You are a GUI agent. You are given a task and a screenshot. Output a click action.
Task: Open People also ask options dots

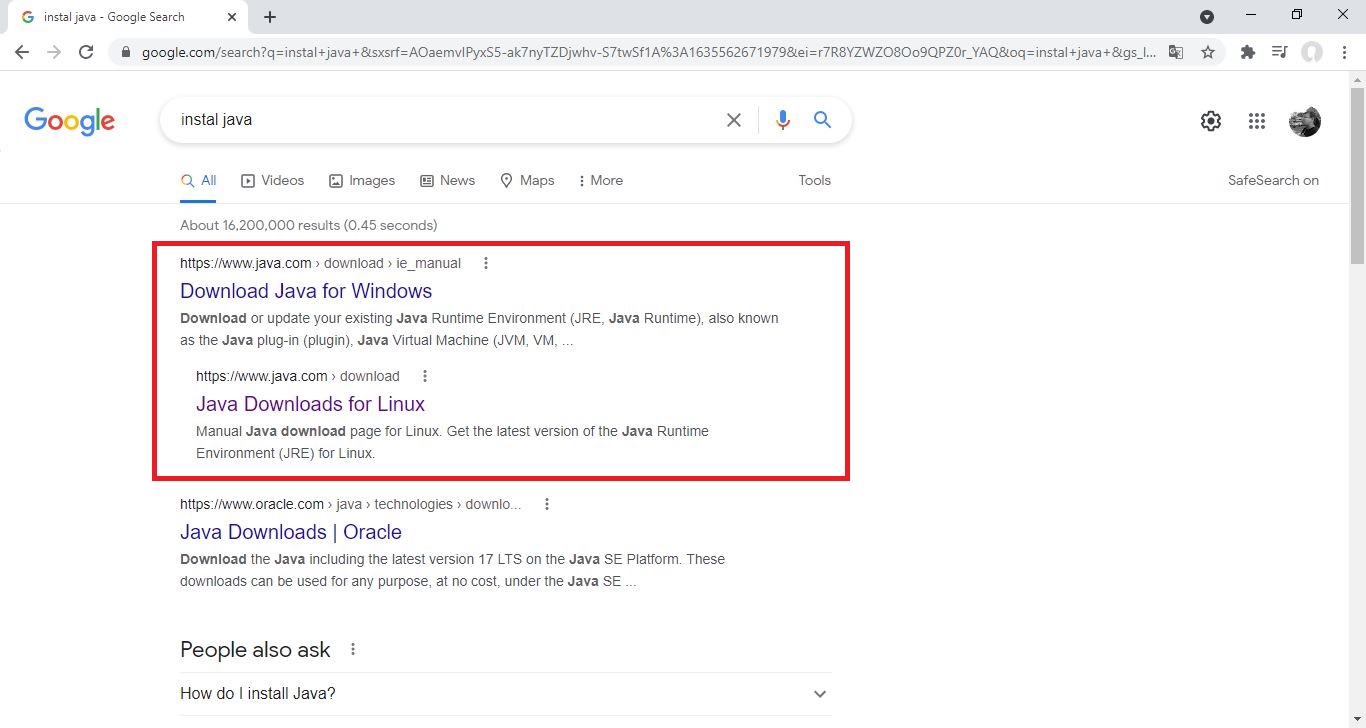tap(353, 650)
